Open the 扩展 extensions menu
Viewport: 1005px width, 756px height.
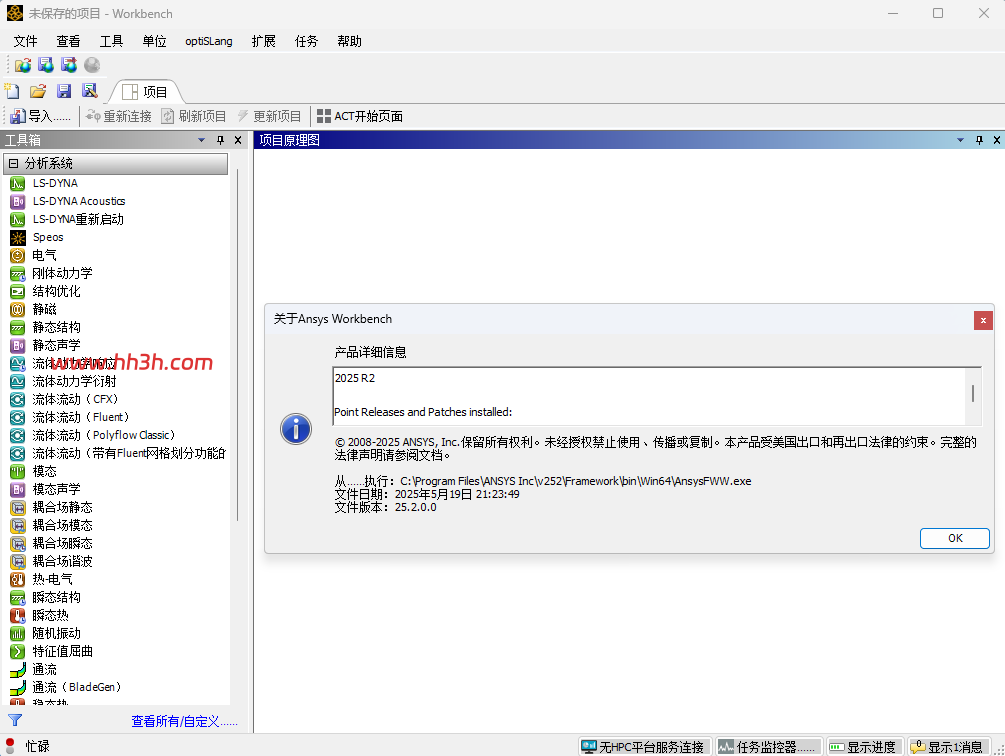(x=263, y=41)
